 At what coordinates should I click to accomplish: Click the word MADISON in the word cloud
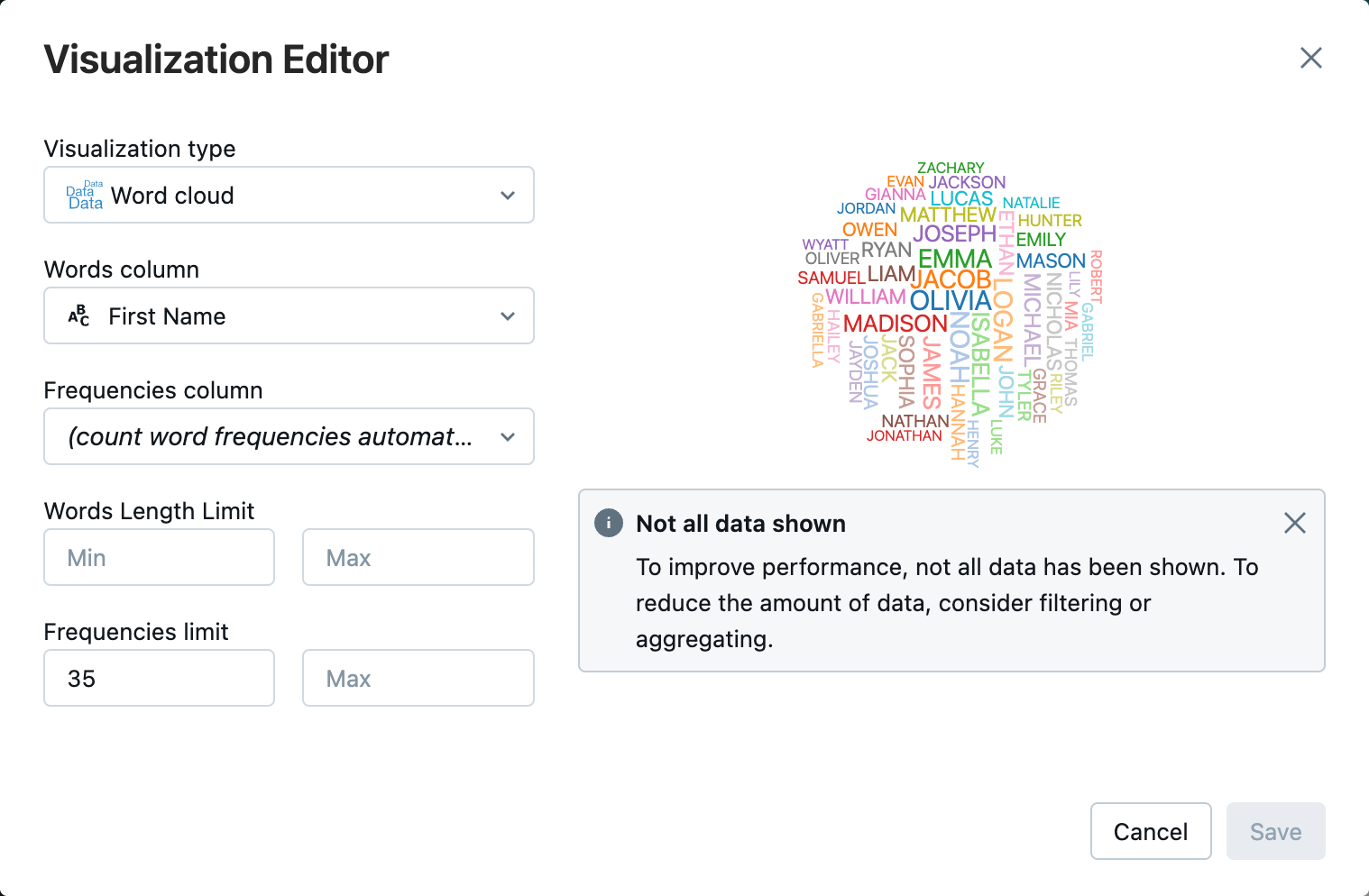click(x=895, y=324)
